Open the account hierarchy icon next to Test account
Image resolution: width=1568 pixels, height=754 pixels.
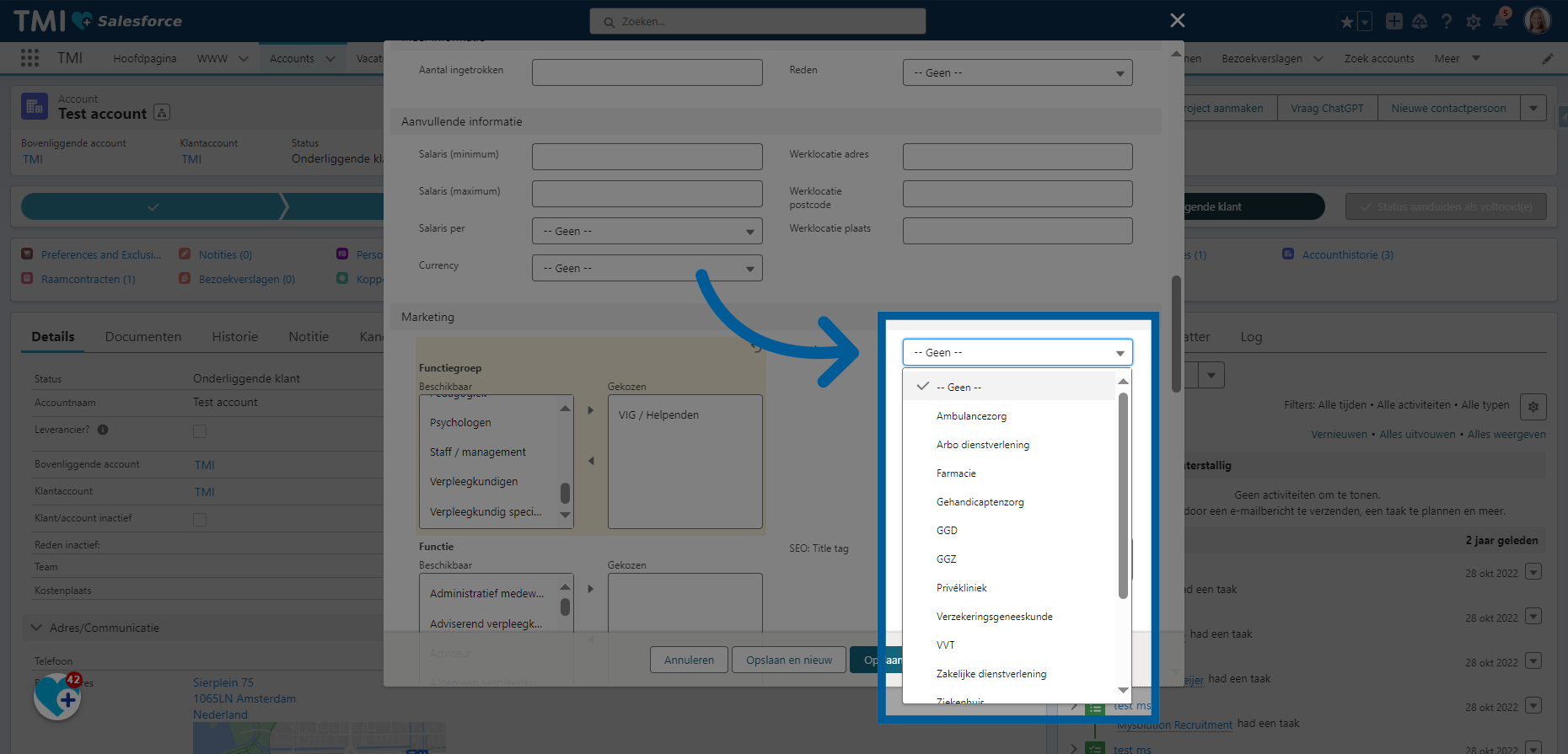click(x=163, y=112)
